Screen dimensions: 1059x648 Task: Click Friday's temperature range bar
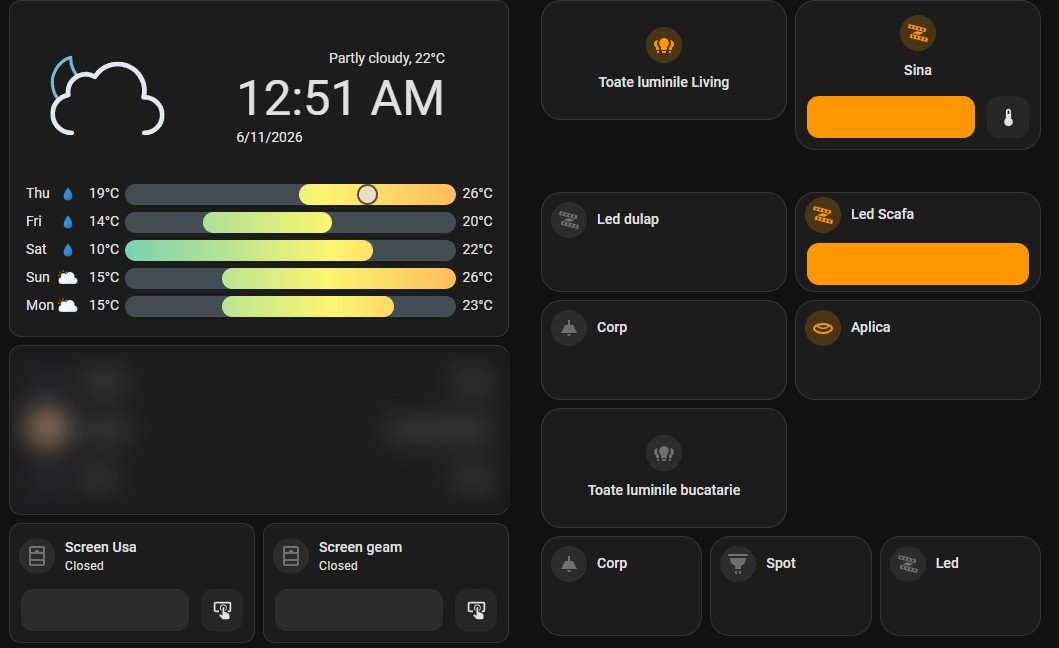[x=290, y=222]
